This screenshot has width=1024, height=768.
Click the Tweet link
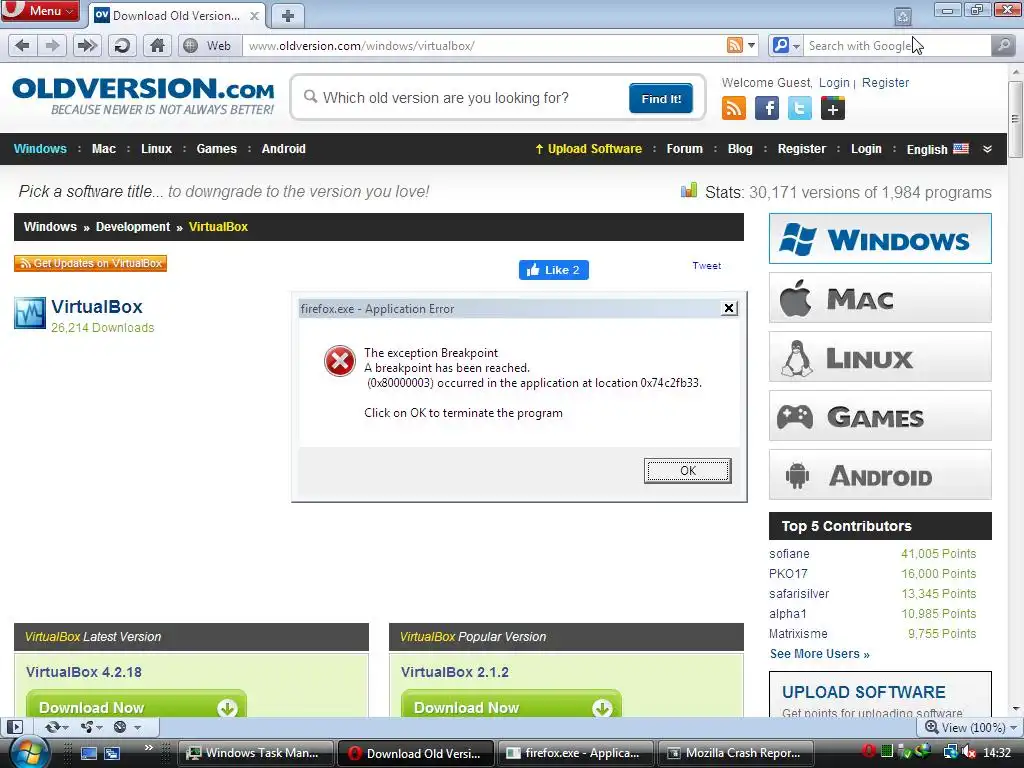[x=707, y=266]
